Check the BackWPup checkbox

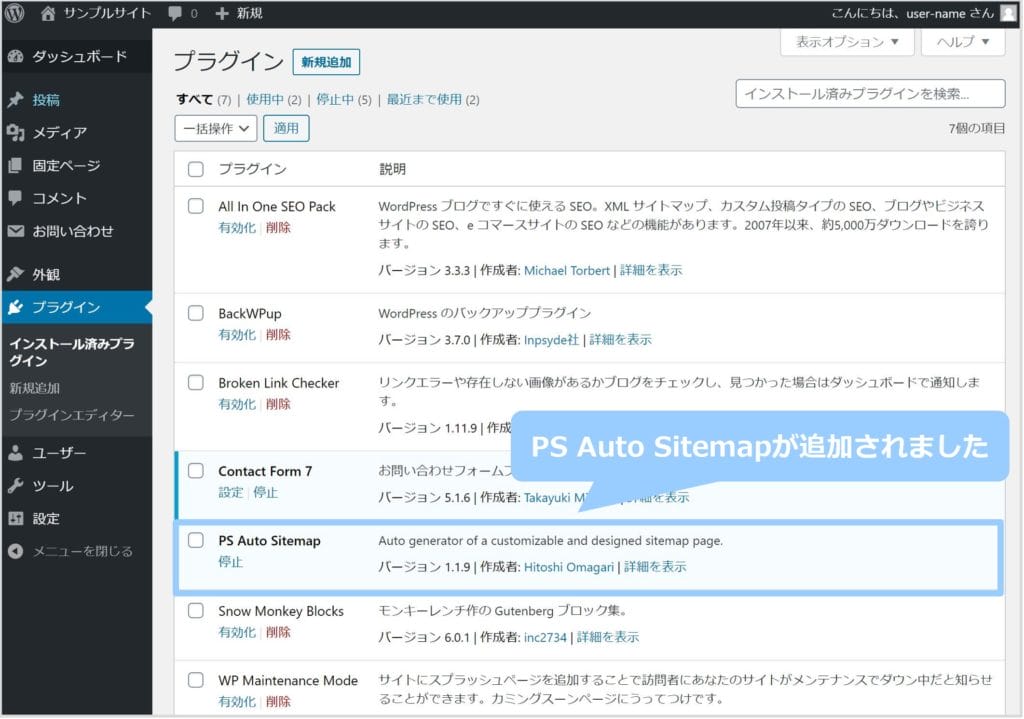pos(196,313)
